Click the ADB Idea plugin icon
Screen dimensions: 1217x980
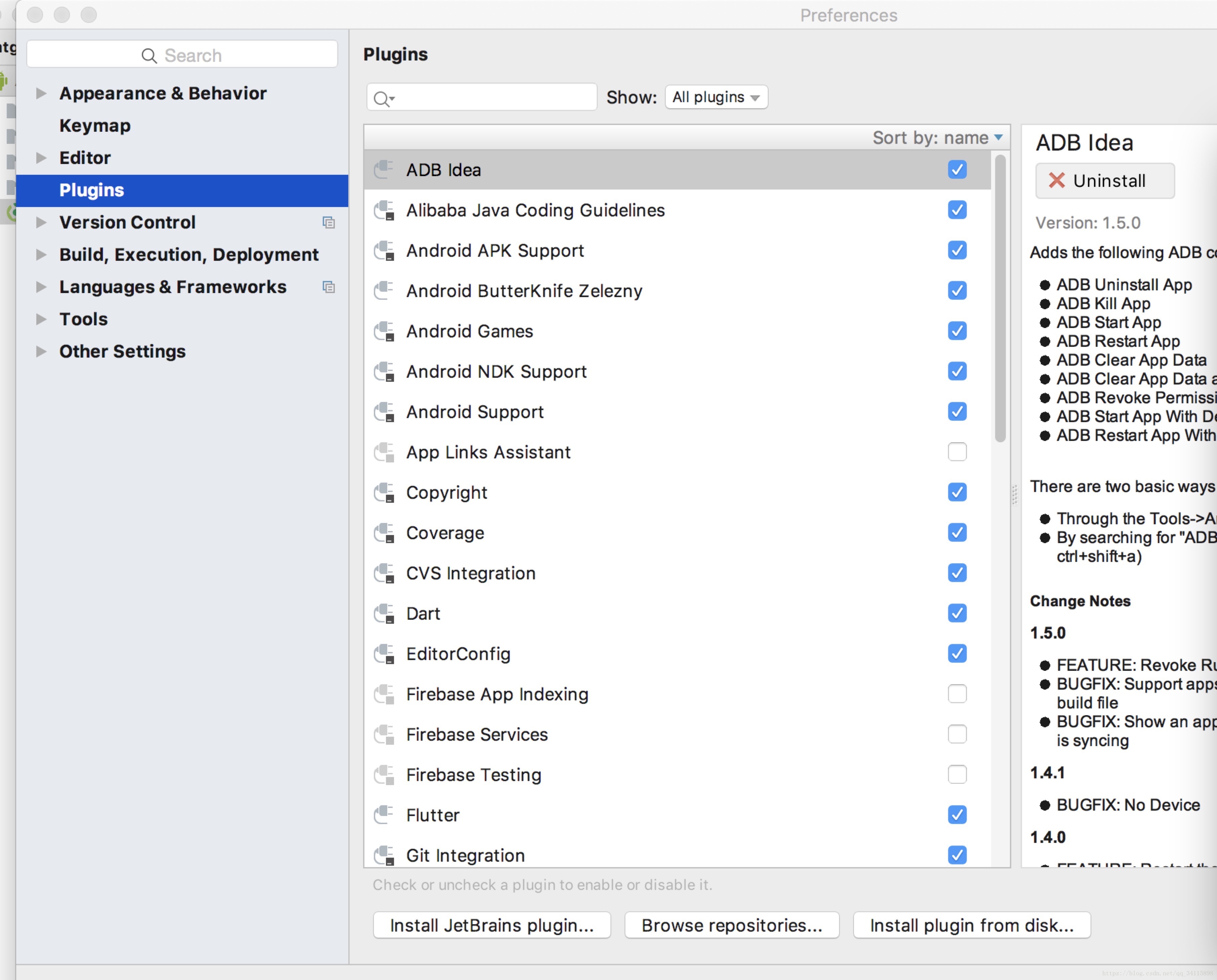[x=384, y=169]
